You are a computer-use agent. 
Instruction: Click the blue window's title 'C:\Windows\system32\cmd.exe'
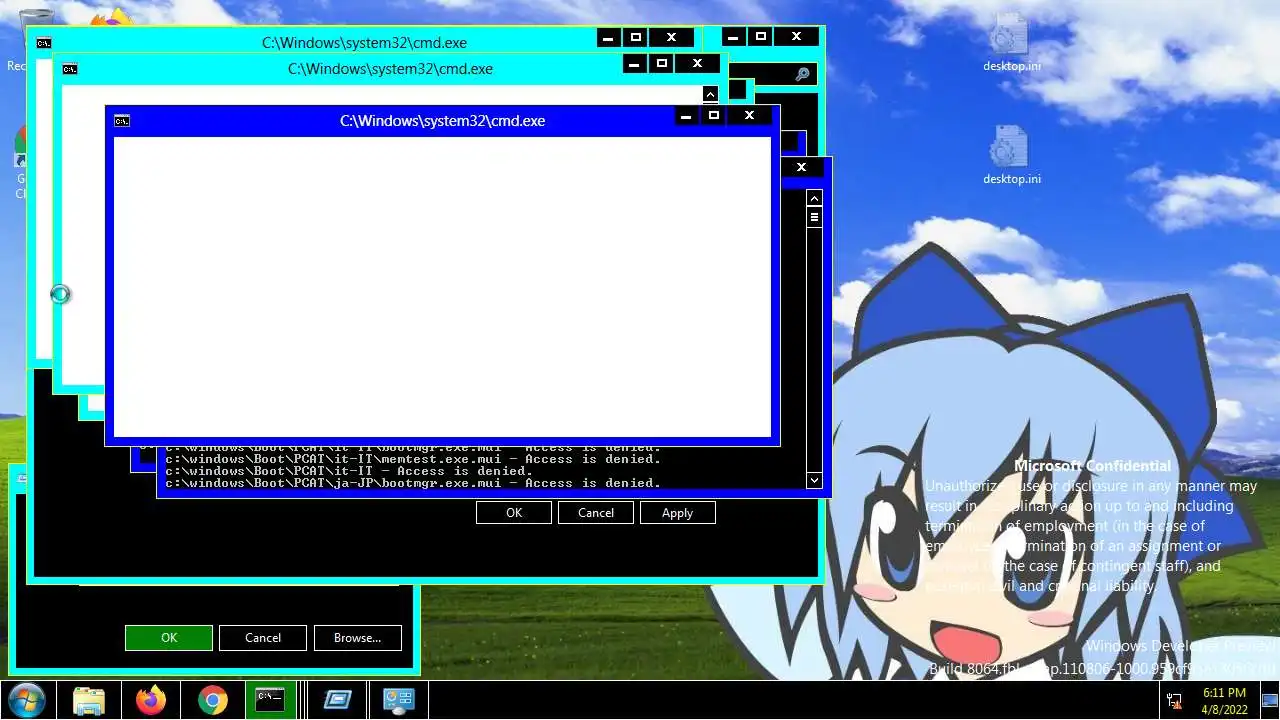pos(442,121)
